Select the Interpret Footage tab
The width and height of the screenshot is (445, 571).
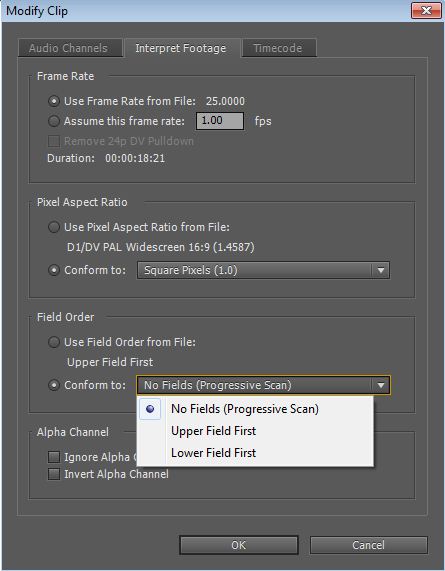tap(181, 48)
